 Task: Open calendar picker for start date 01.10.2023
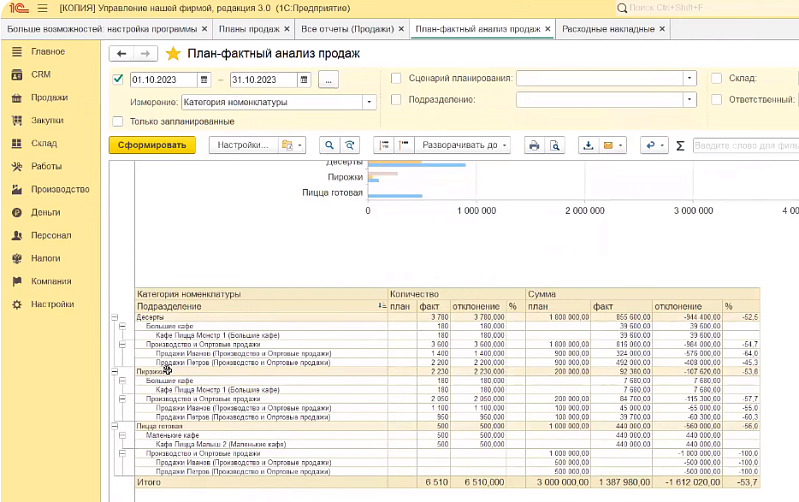click(x=204, y=78)
